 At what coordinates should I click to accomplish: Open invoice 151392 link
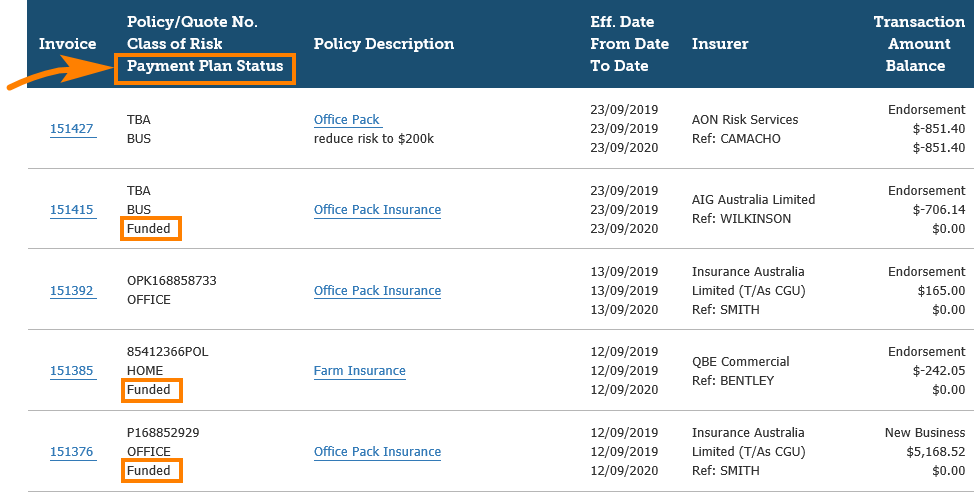tap(71, 291)
